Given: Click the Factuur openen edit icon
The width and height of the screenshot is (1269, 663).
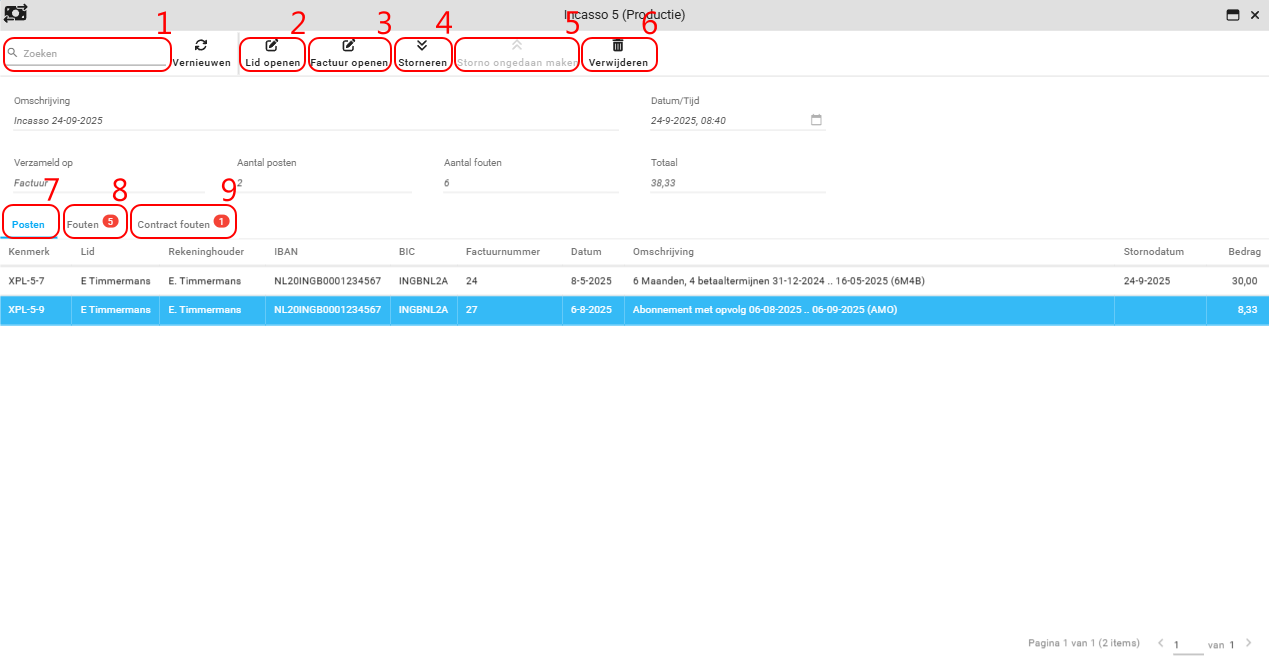Looking at the screenshot, I should (349, 45).
